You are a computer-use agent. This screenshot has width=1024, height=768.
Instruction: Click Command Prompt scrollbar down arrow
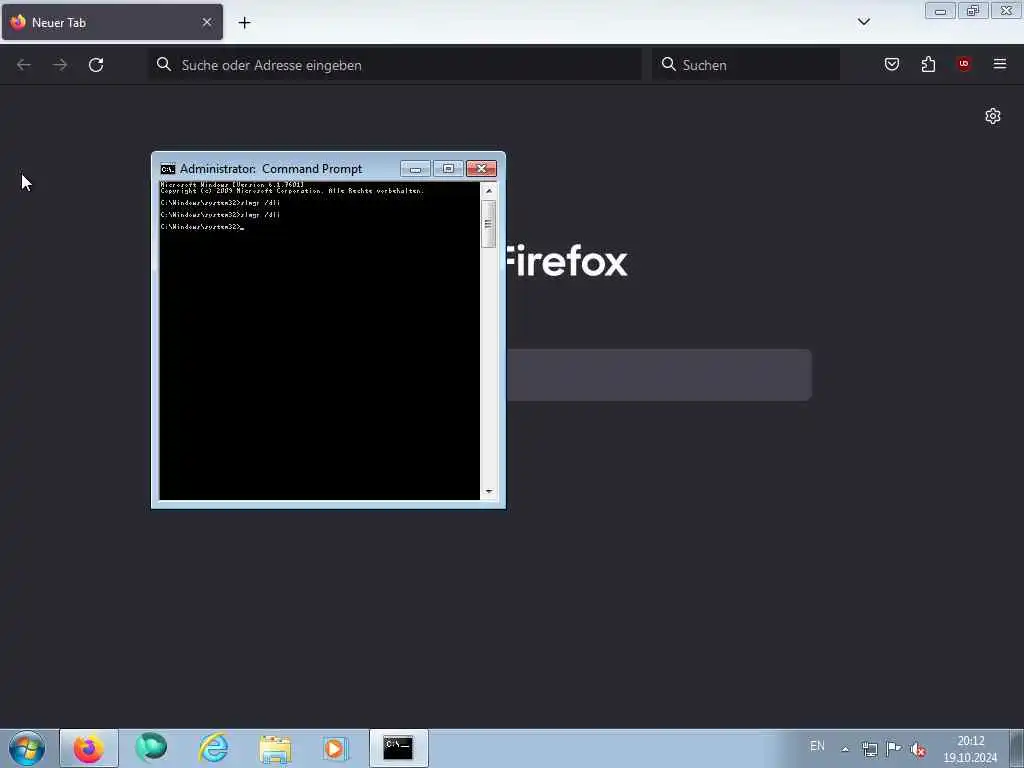(x=488, y=491)
